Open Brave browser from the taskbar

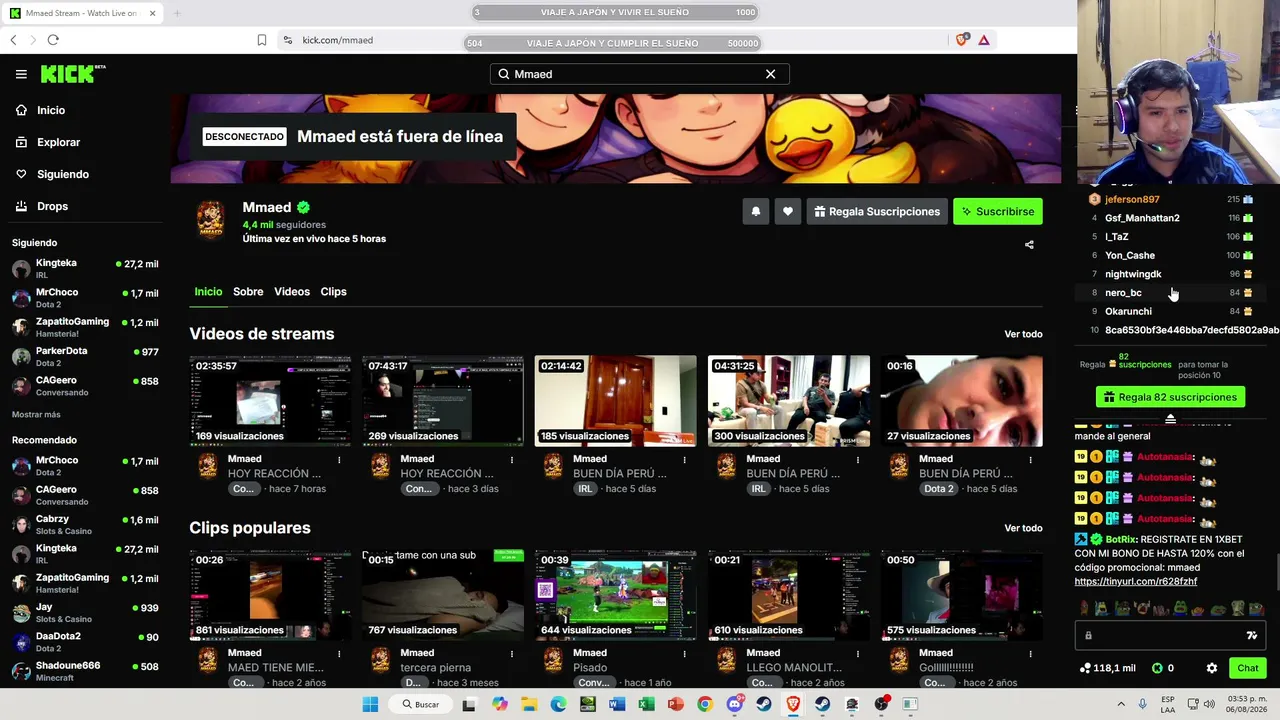(793, 704)
